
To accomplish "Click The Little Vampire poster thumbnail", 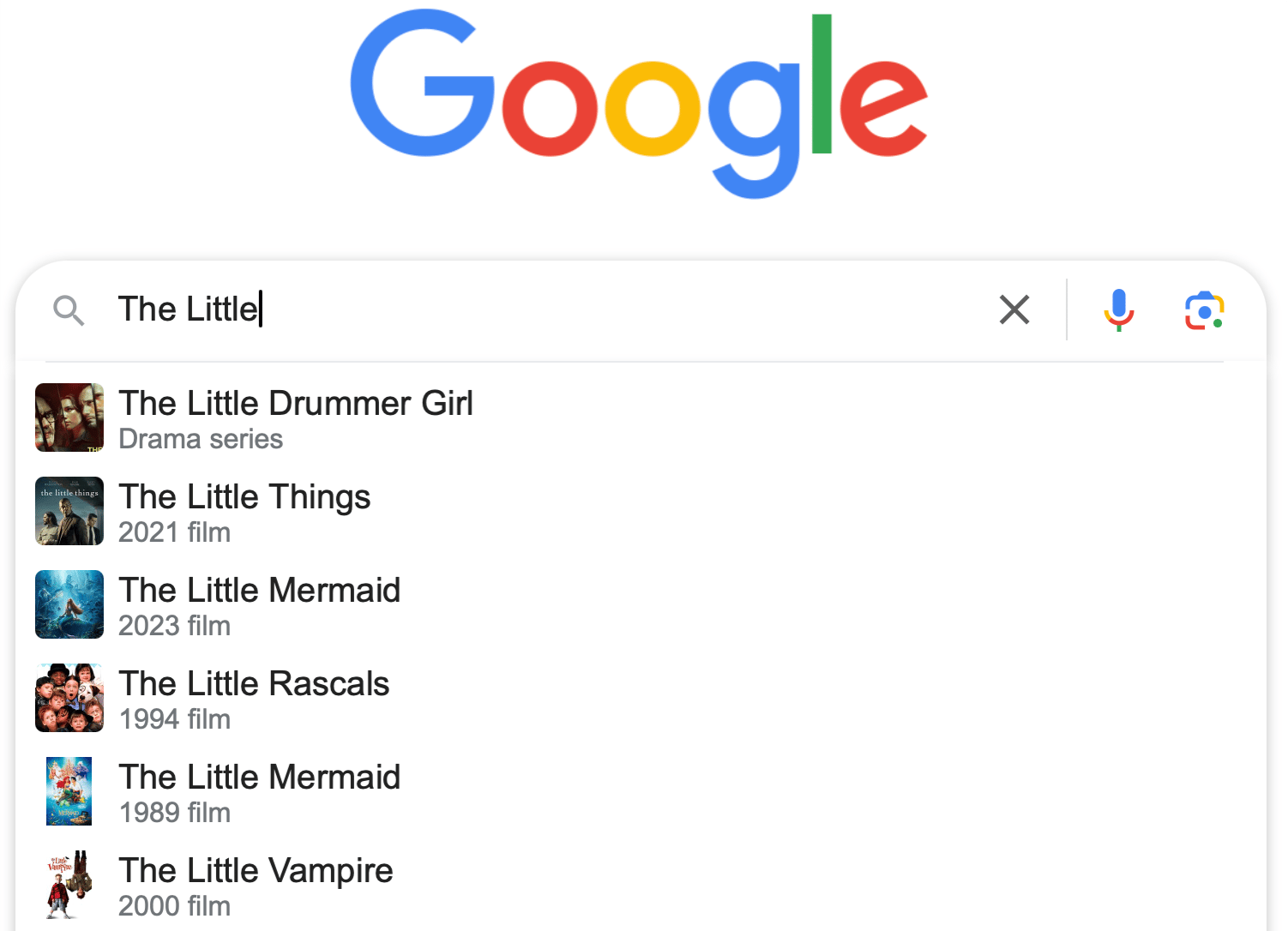I will 69,885.
